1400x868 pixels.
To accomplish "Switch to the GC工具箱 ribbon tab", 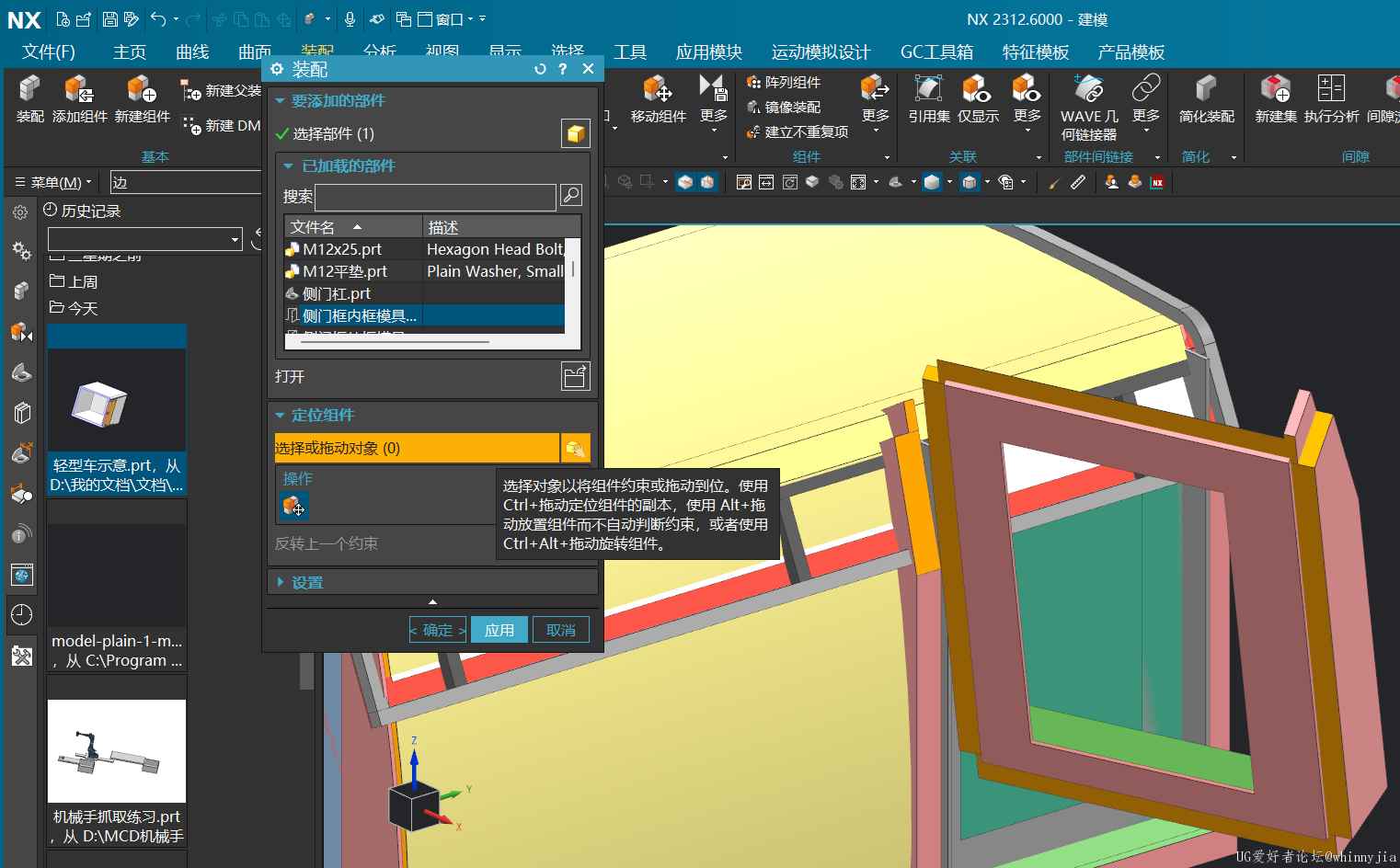I will click(x=936, y=52).
